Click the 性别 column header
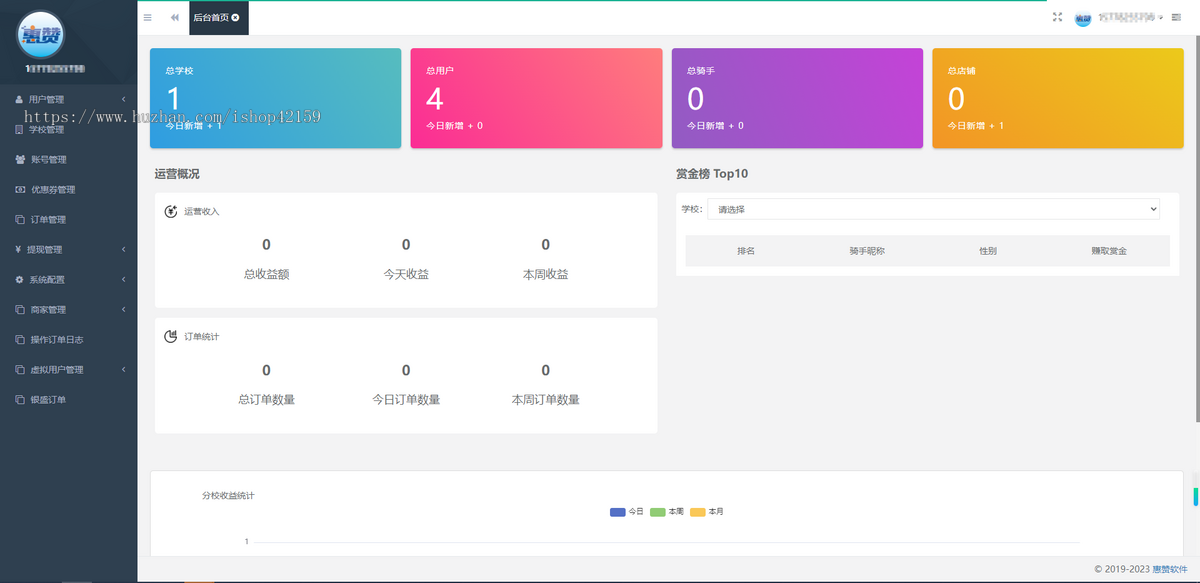The height and width of the screenshot is (583, 1200). point(988,251)
